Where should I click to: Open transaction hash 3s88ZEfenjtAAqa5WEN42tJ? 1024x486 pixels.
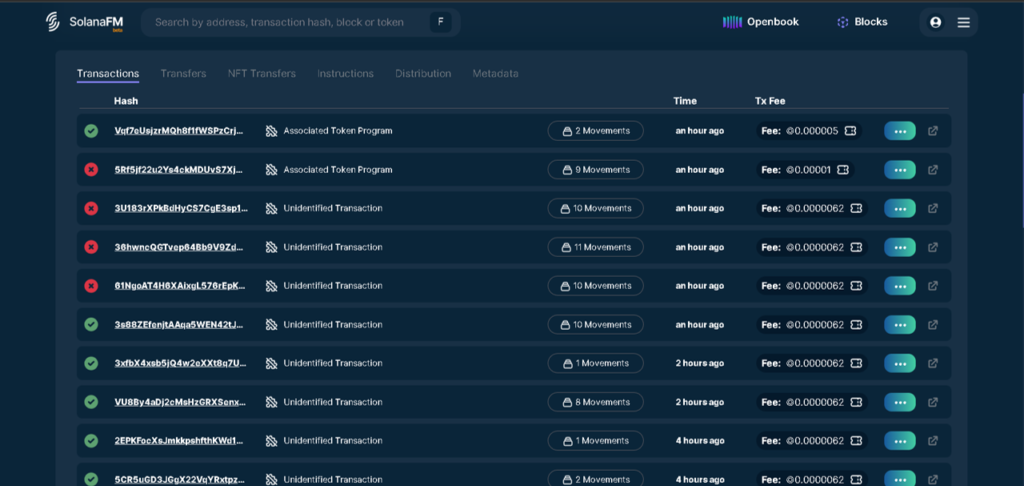(x=181, y=325)
